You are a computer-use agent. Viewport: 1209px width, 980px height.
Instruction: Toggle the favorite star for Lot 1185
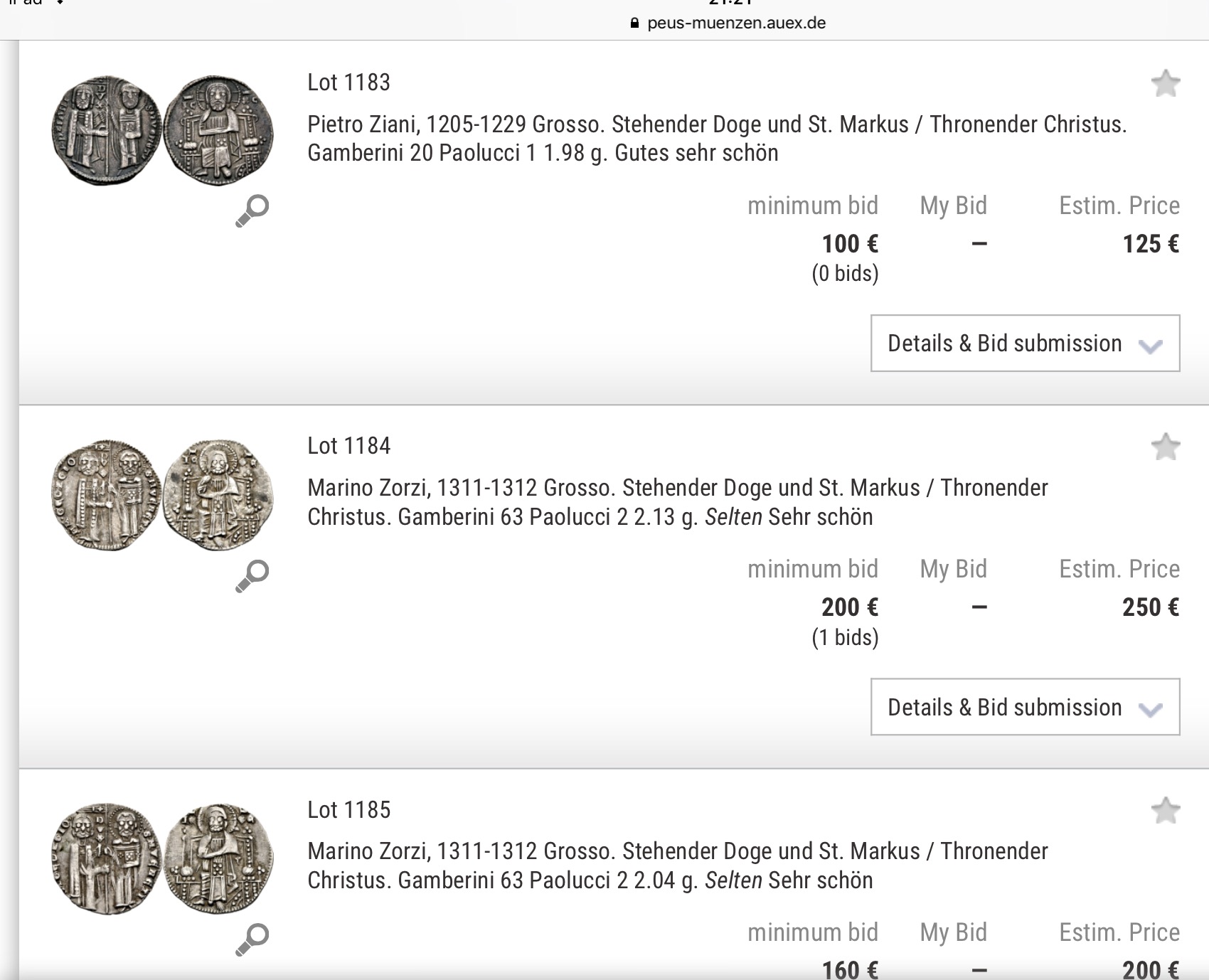click(1166, 811)
